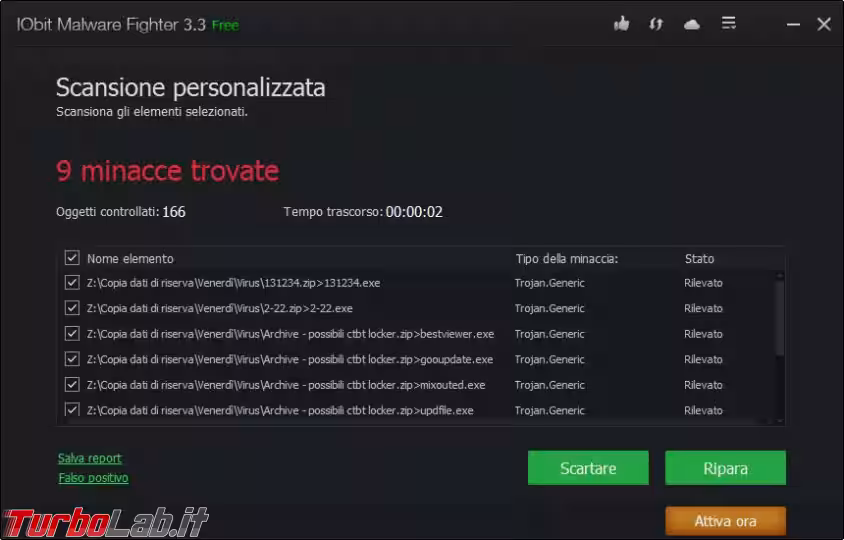Uncheck the 131234.exe threat checkbox
844x540 pixels.
pos(72,283)
